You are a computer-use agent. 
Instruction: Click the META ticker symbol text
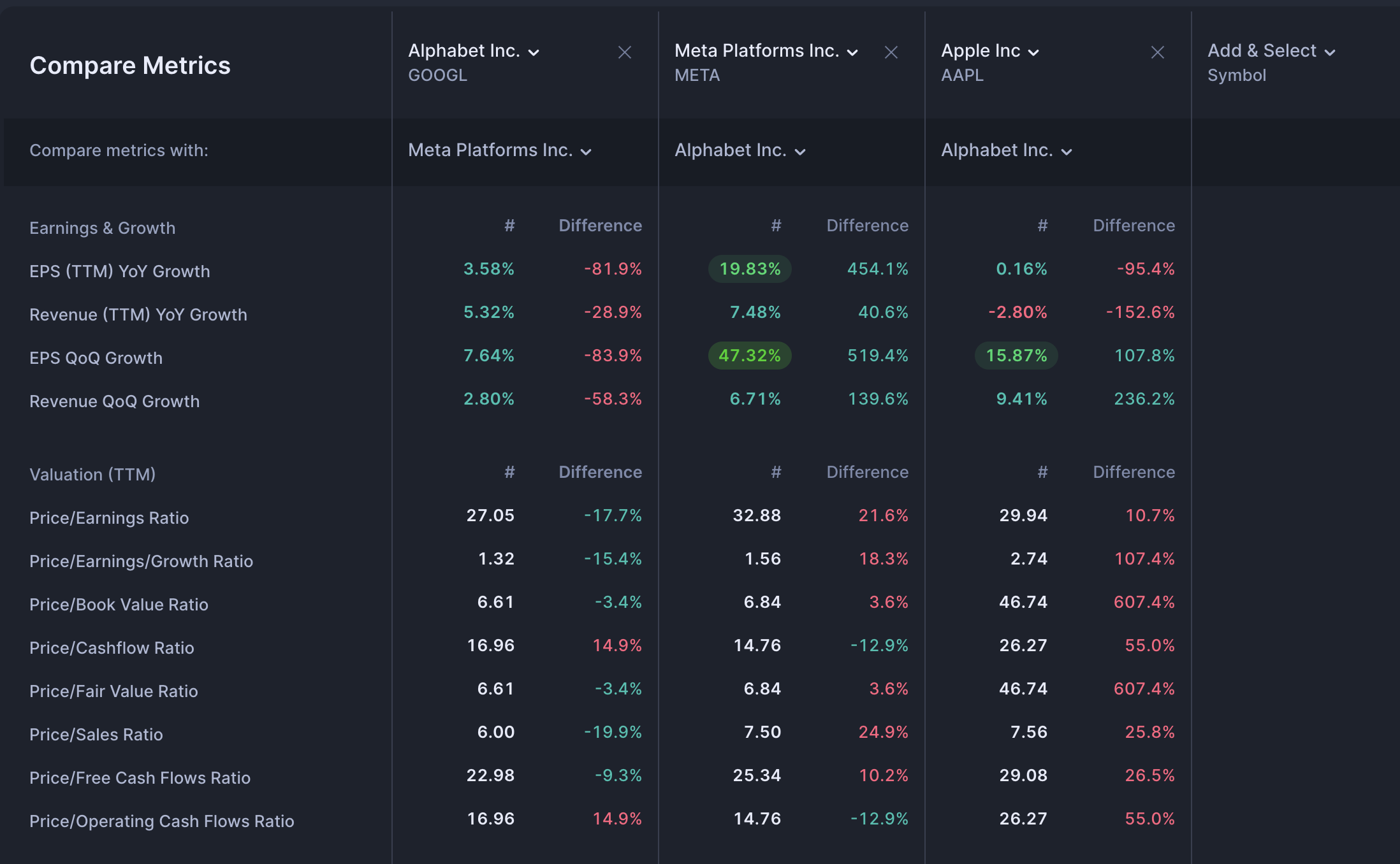697,75
